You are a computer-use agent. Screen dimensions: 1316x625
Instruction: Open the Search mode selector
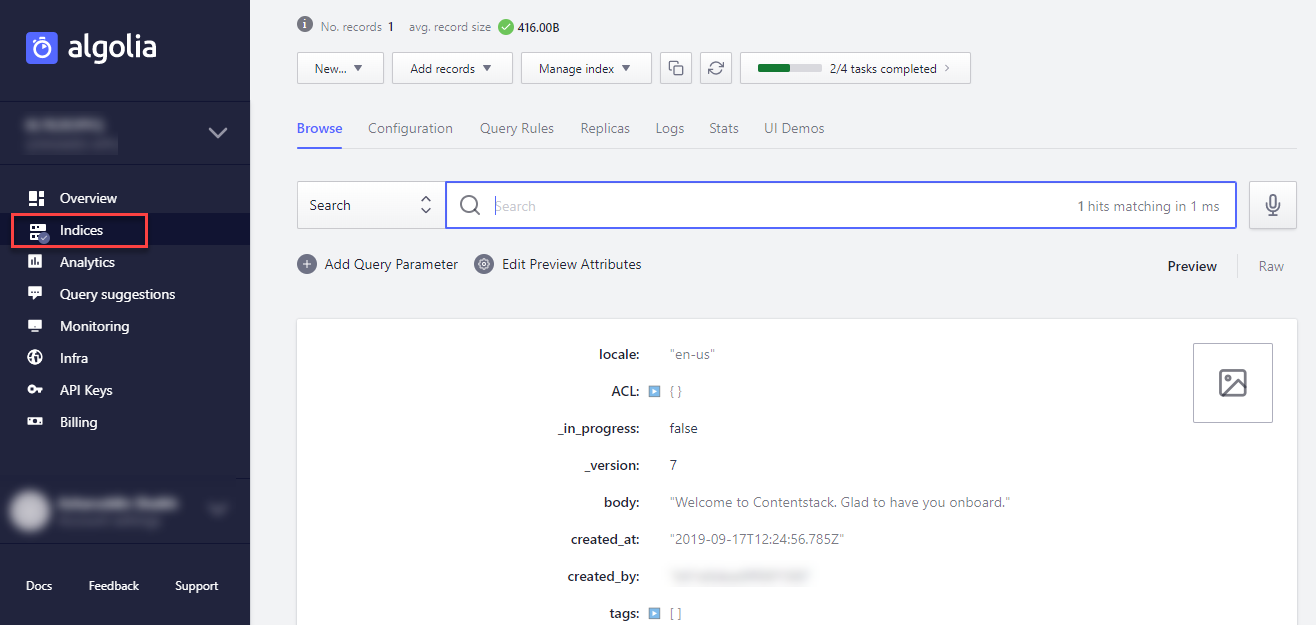tap(371, 205)
